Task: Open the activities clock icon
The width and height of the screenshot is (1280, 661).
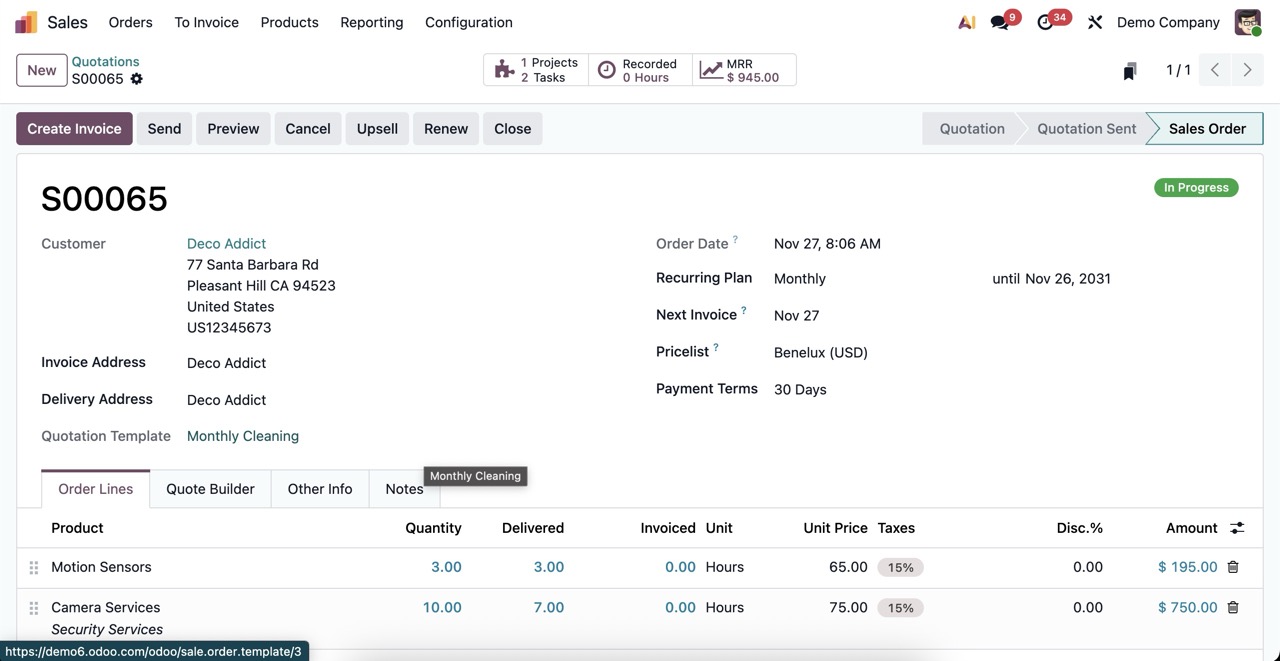Action: click(x=1046, y=22)
